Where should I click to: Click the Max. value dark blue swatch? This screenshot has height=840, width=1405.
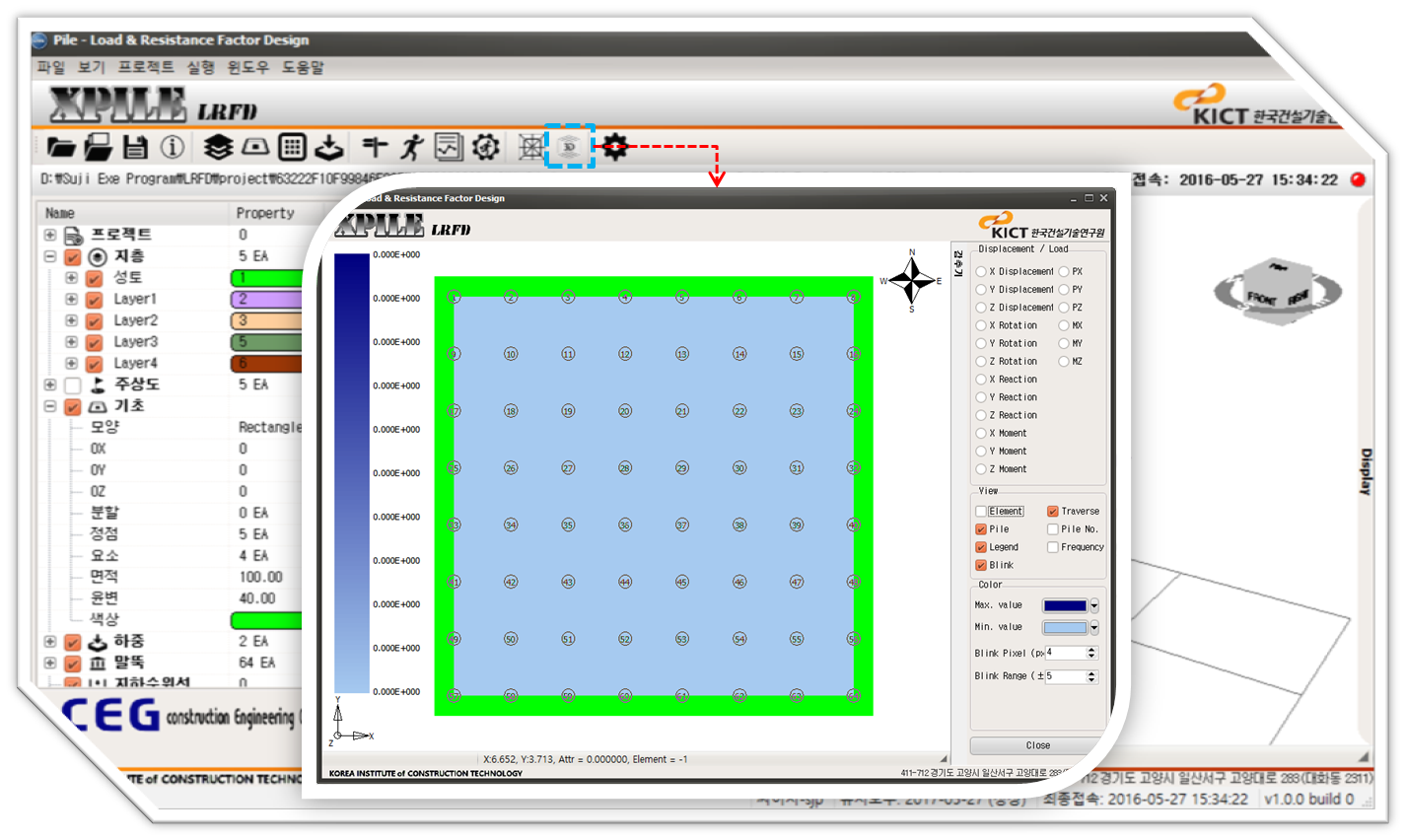click(x=1065, y=605)
